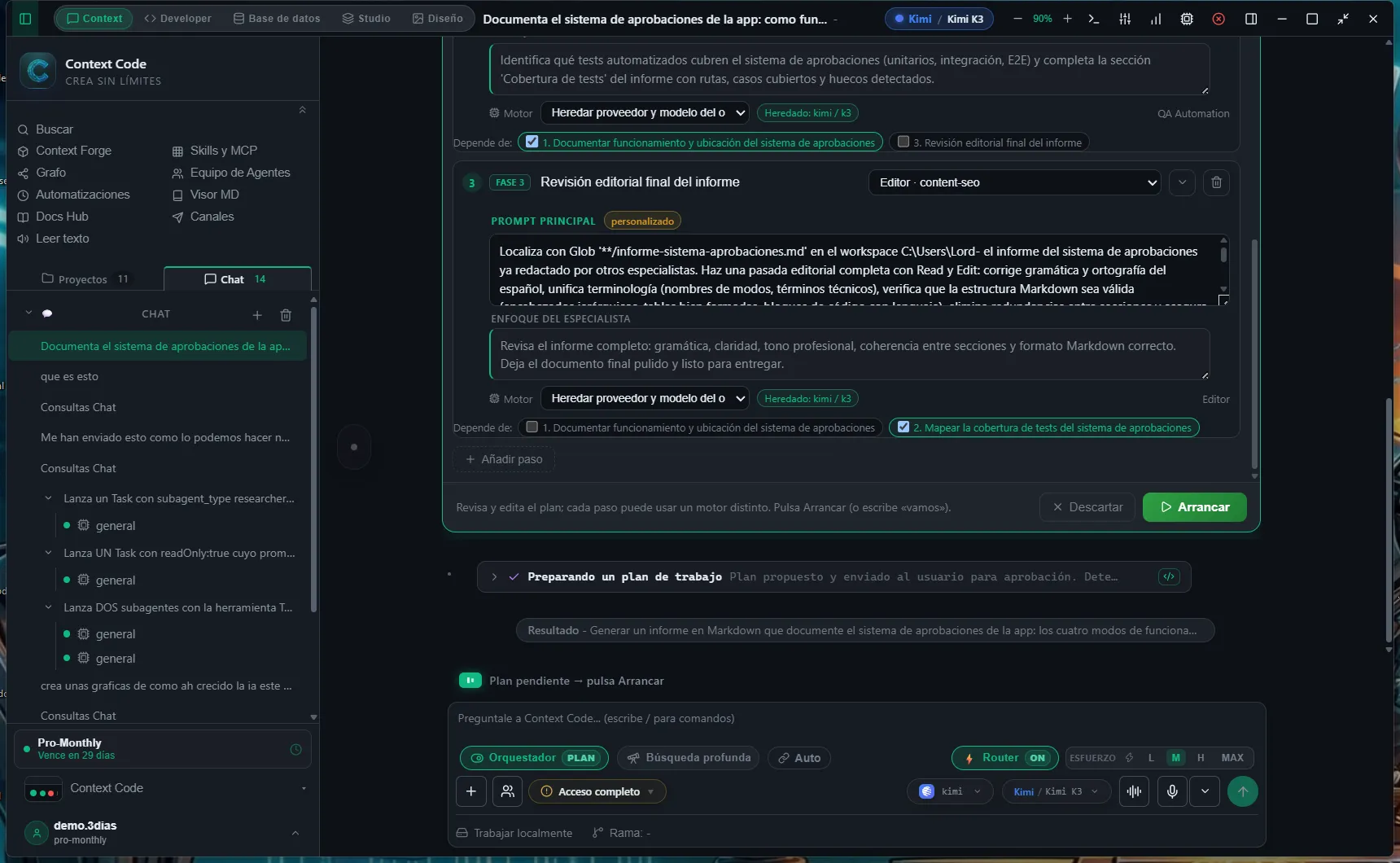The width and height of the screenshot is (1400, 863).
Task: Open Motor dropdown in step 3
Action: coord(645,398)
